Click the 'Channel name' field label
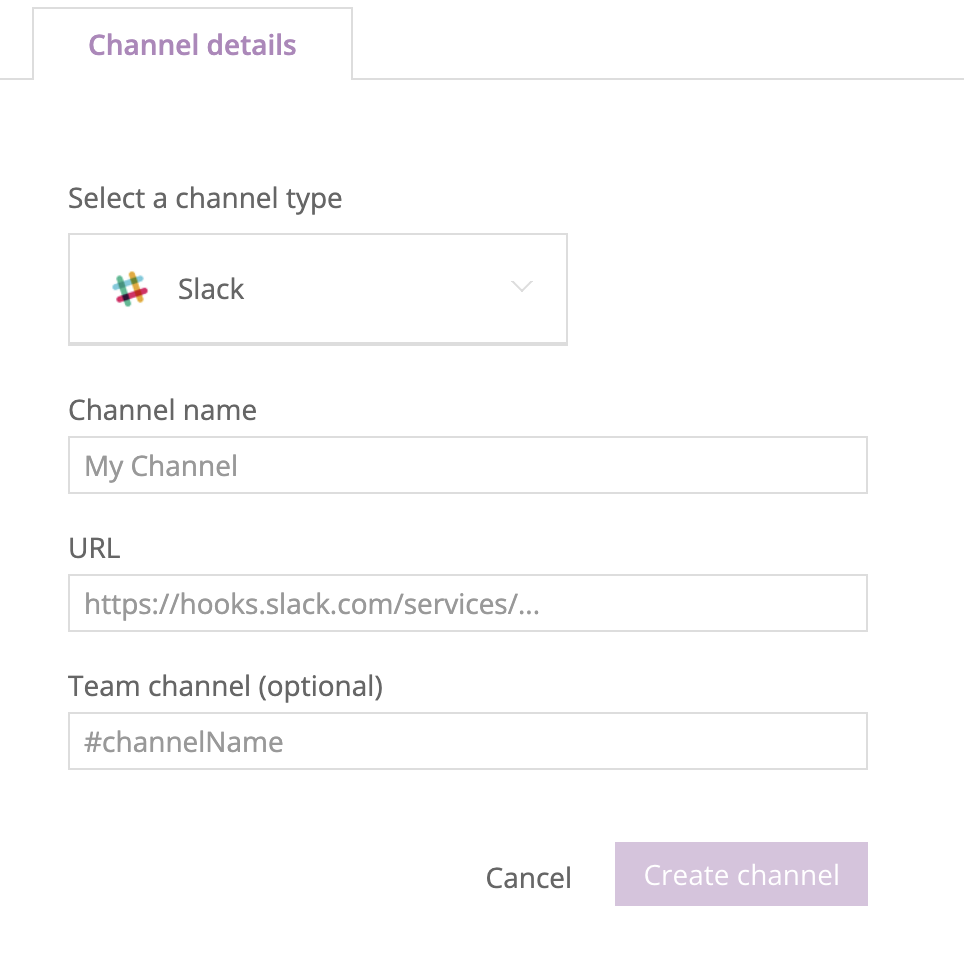 [x=162, y=410]
